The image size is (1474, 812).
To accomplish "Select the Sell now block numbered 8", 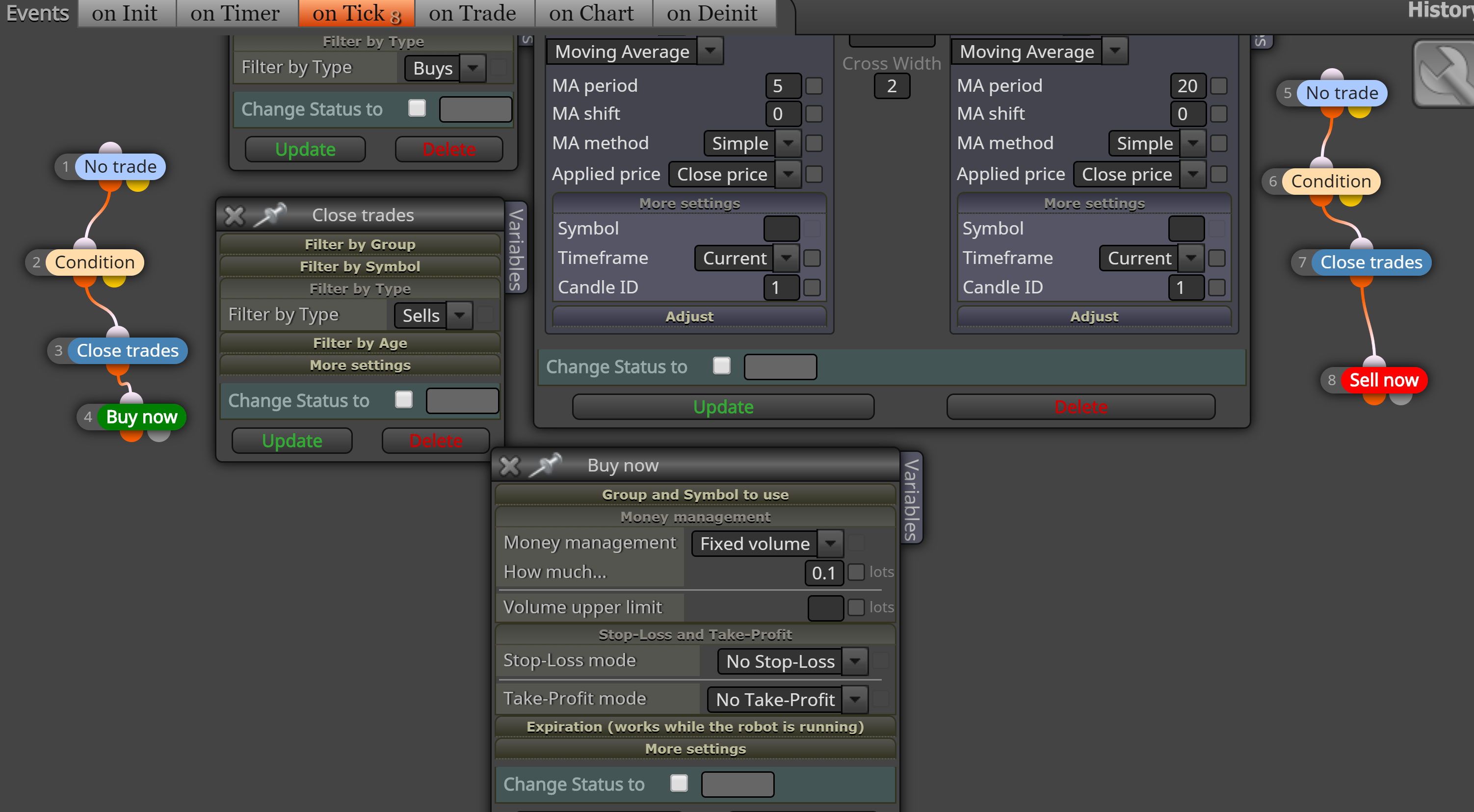I will pyautogui.click(x=1384, y=380).
